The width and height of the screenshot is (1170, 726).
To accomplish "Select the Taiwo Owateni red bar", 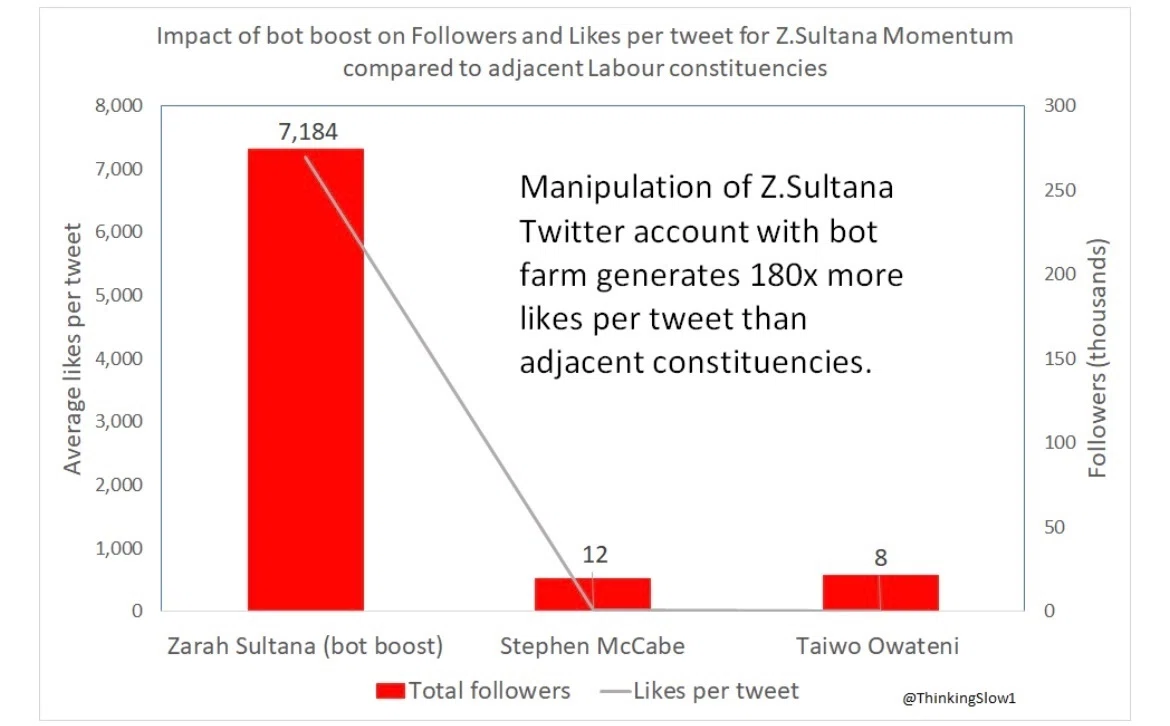I will tap(880, 592).
